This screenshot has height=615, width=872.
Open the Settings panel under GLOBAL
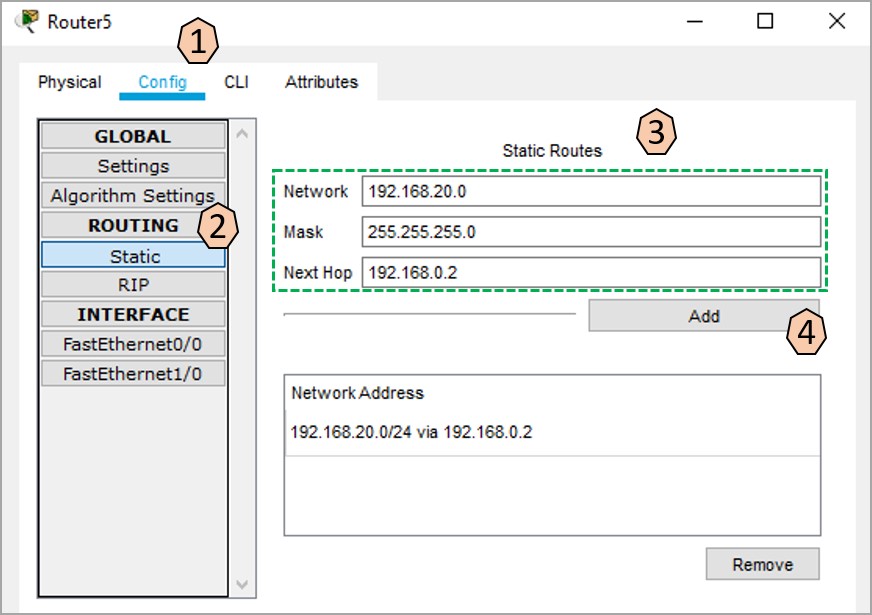(x=131, y=165)
